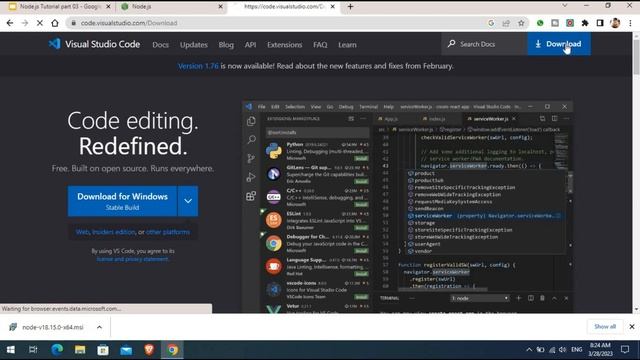
Task: Open the Extensions puzzle-piece menu
Action: coord(585,23)
